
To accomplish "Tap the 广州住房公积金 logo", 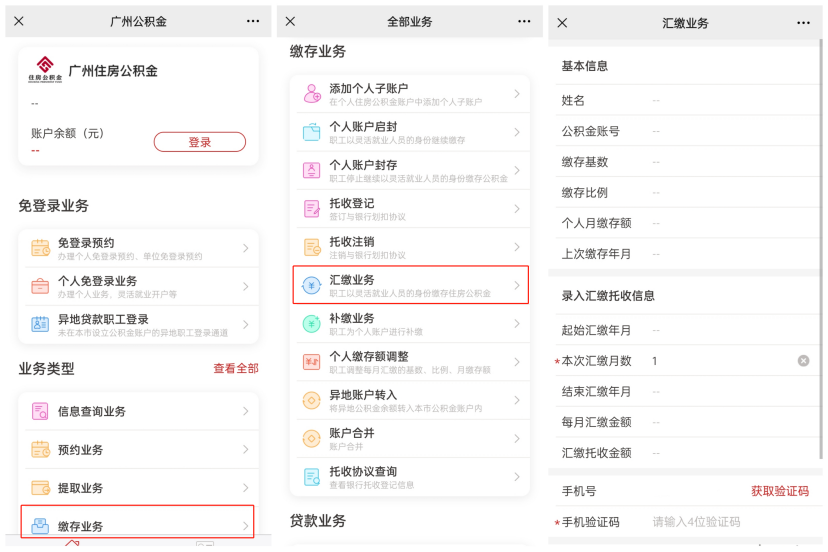I will click(45, 70).
